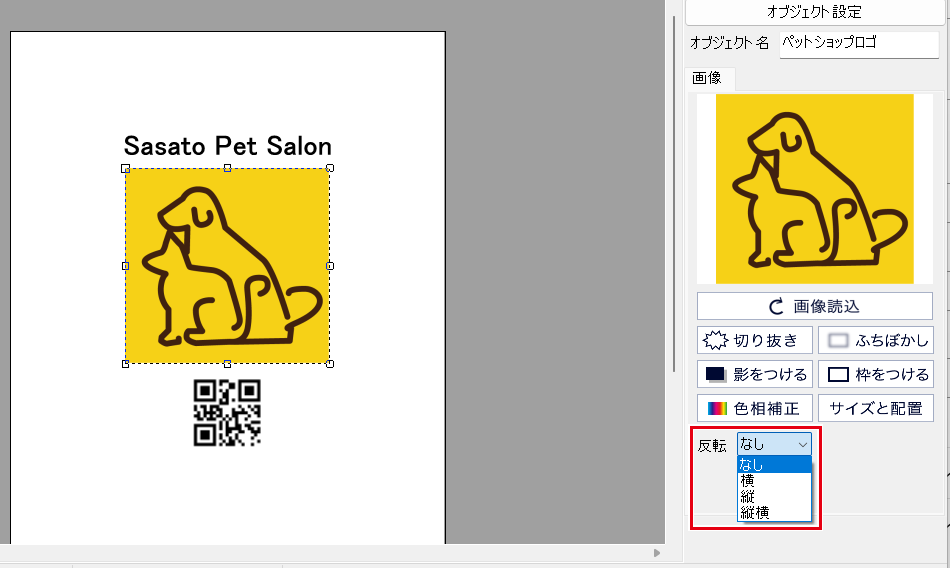This screenshot has width=950, height=568.
Task: Select なし in the flip list
Action: pos(774,465)
